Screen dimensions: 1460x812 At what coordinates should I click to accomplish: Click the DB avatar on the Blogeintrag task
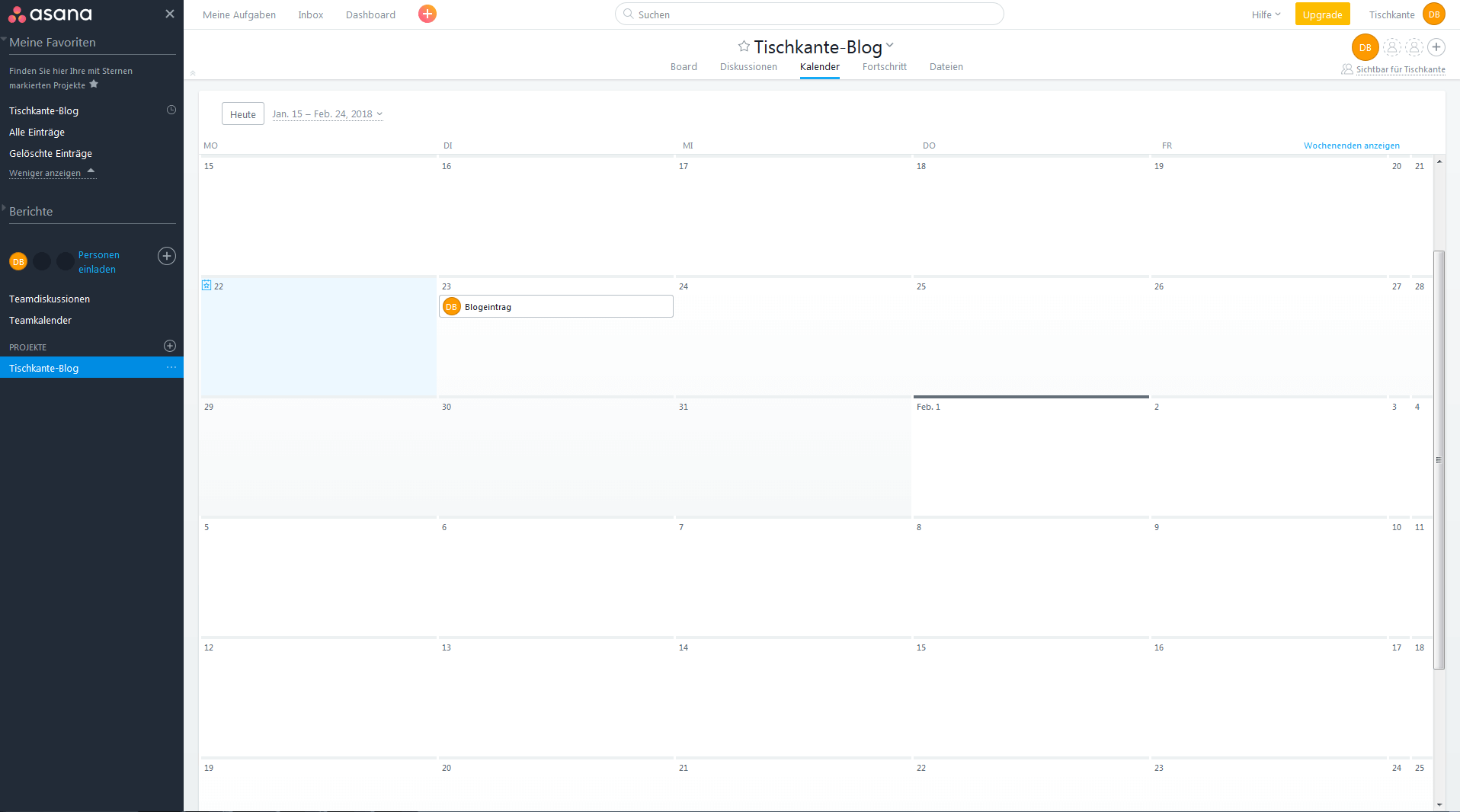click(452, 307)
